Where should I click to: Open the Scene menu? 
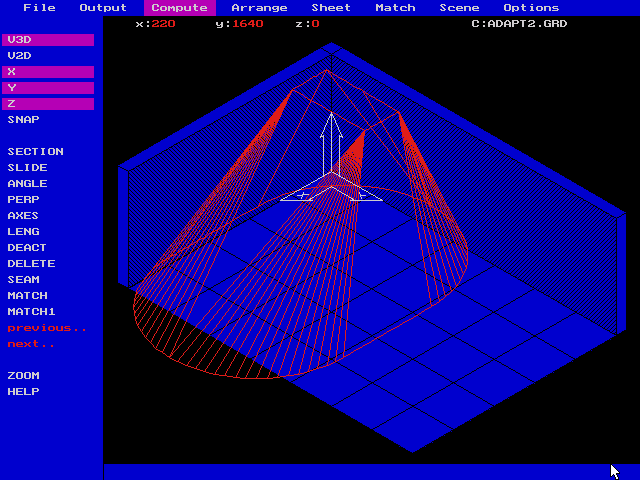(x=459, y=8)
